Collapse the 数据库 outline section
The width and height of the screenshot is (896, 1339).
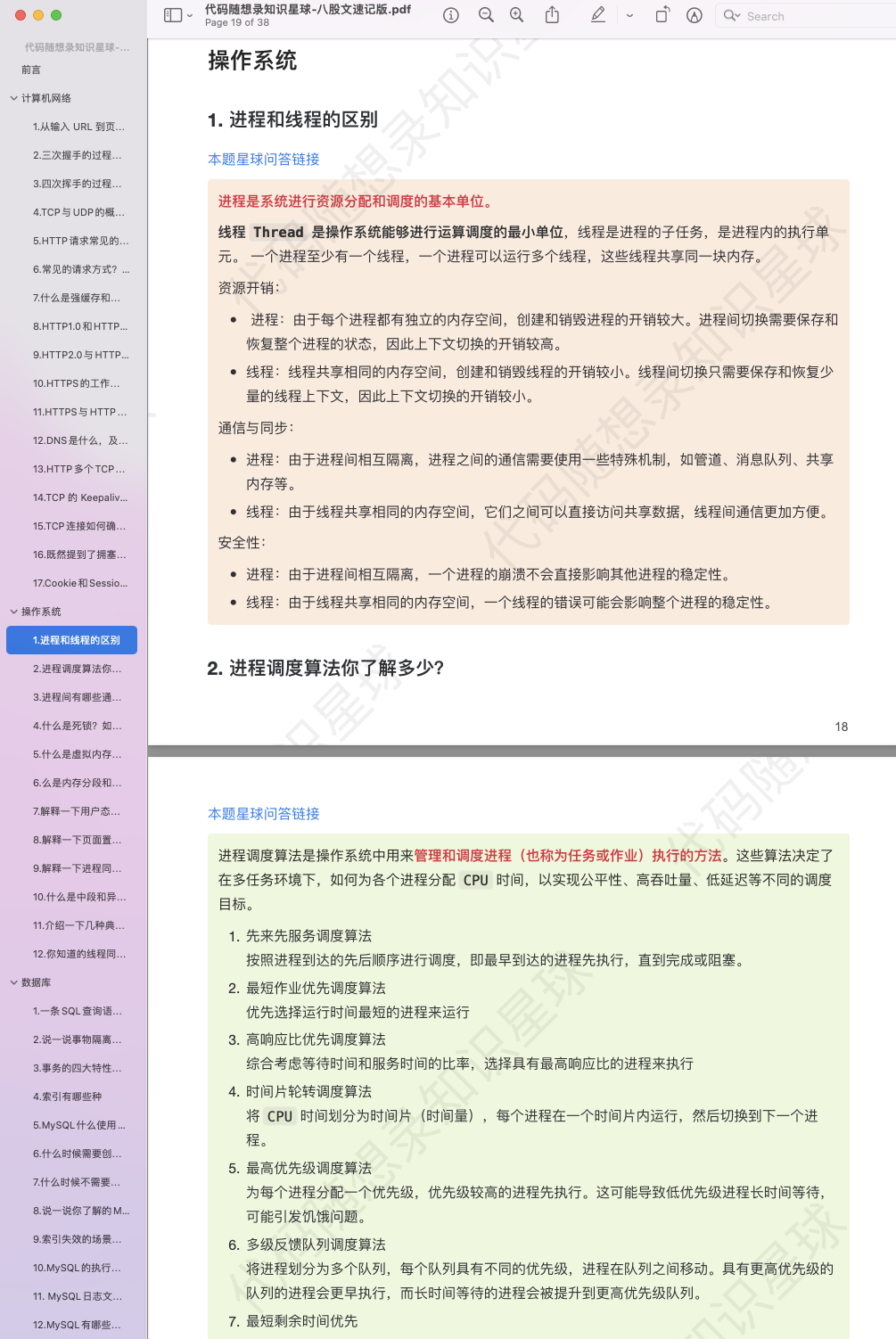pos(13,982)
